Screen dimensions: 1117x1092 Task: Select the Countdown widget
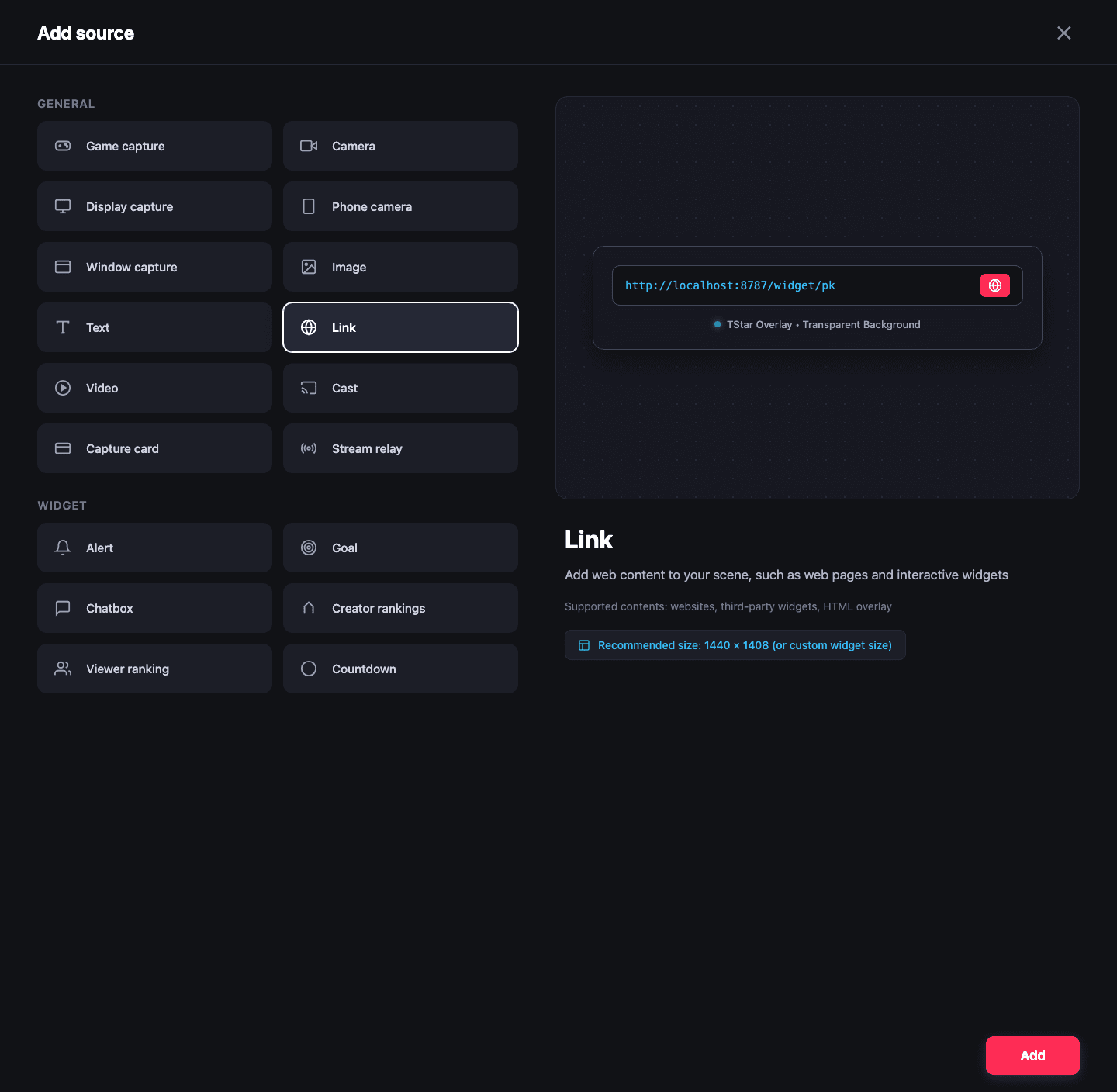(400, 669)
